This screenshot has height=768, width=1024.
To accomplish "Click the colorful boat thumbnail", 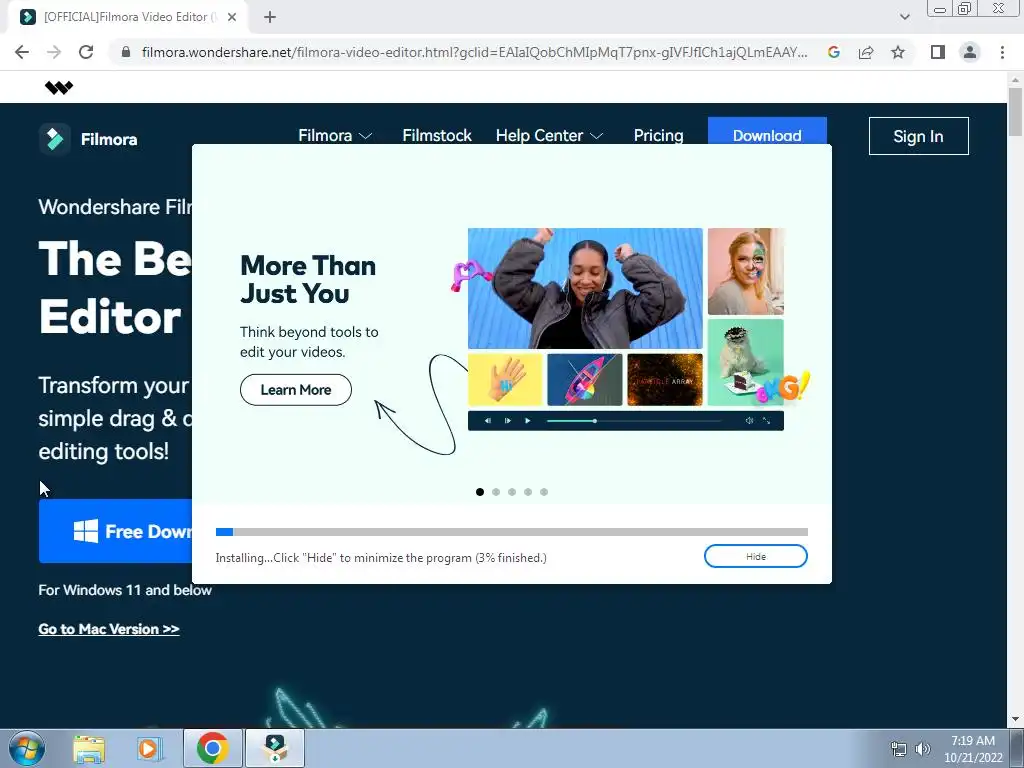I will pyautogui.click(x=584, y=379).
